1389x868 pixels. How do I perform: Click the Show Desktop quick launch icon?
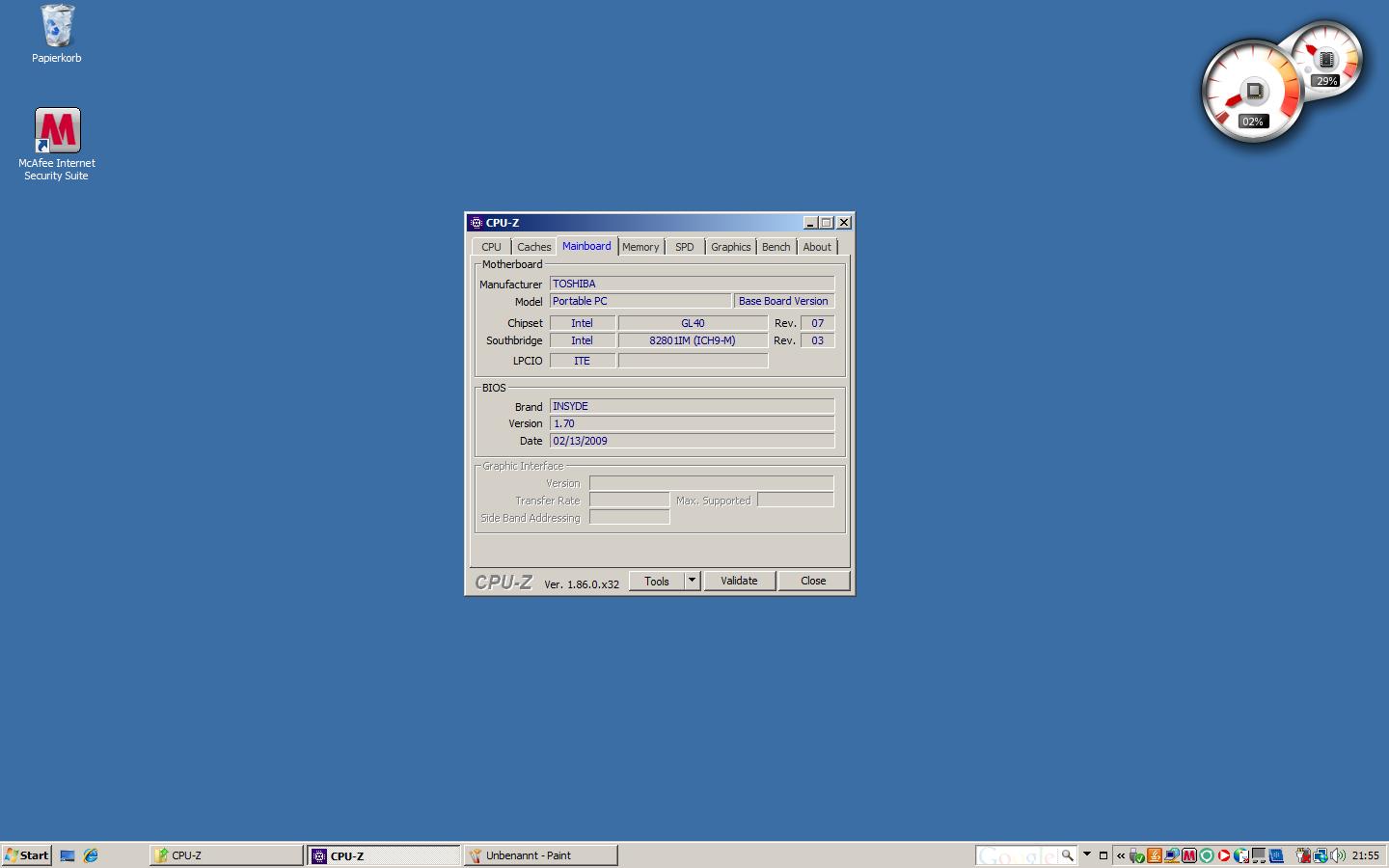pos(68,855)
